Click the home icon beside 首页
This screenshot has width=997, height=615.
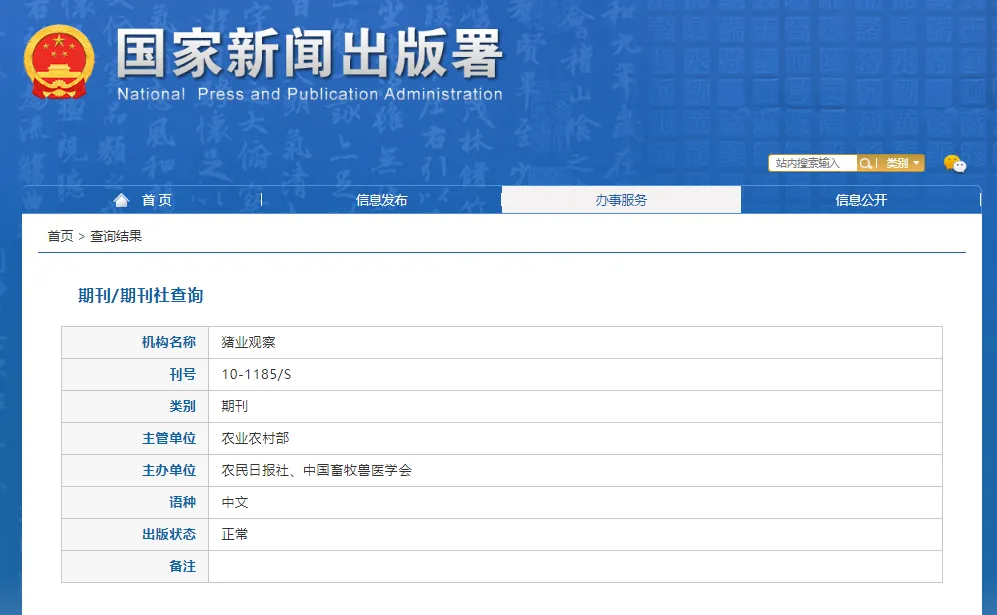coord(121,200)
